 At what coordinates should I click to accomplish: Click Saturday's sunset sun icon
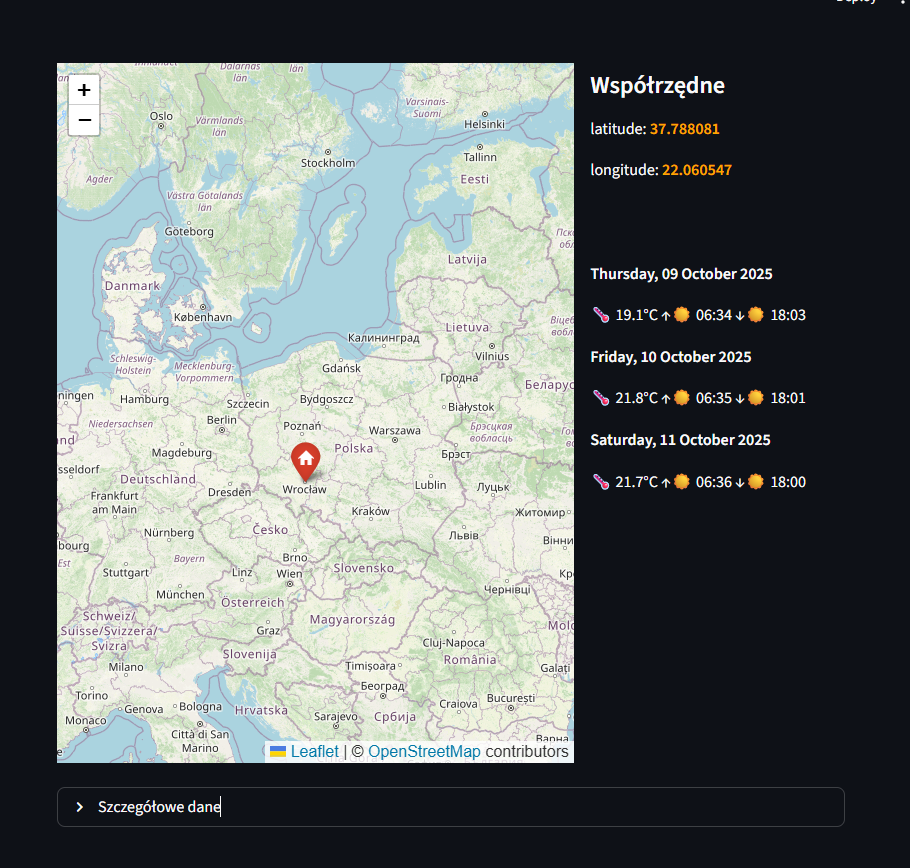(756, 482)
